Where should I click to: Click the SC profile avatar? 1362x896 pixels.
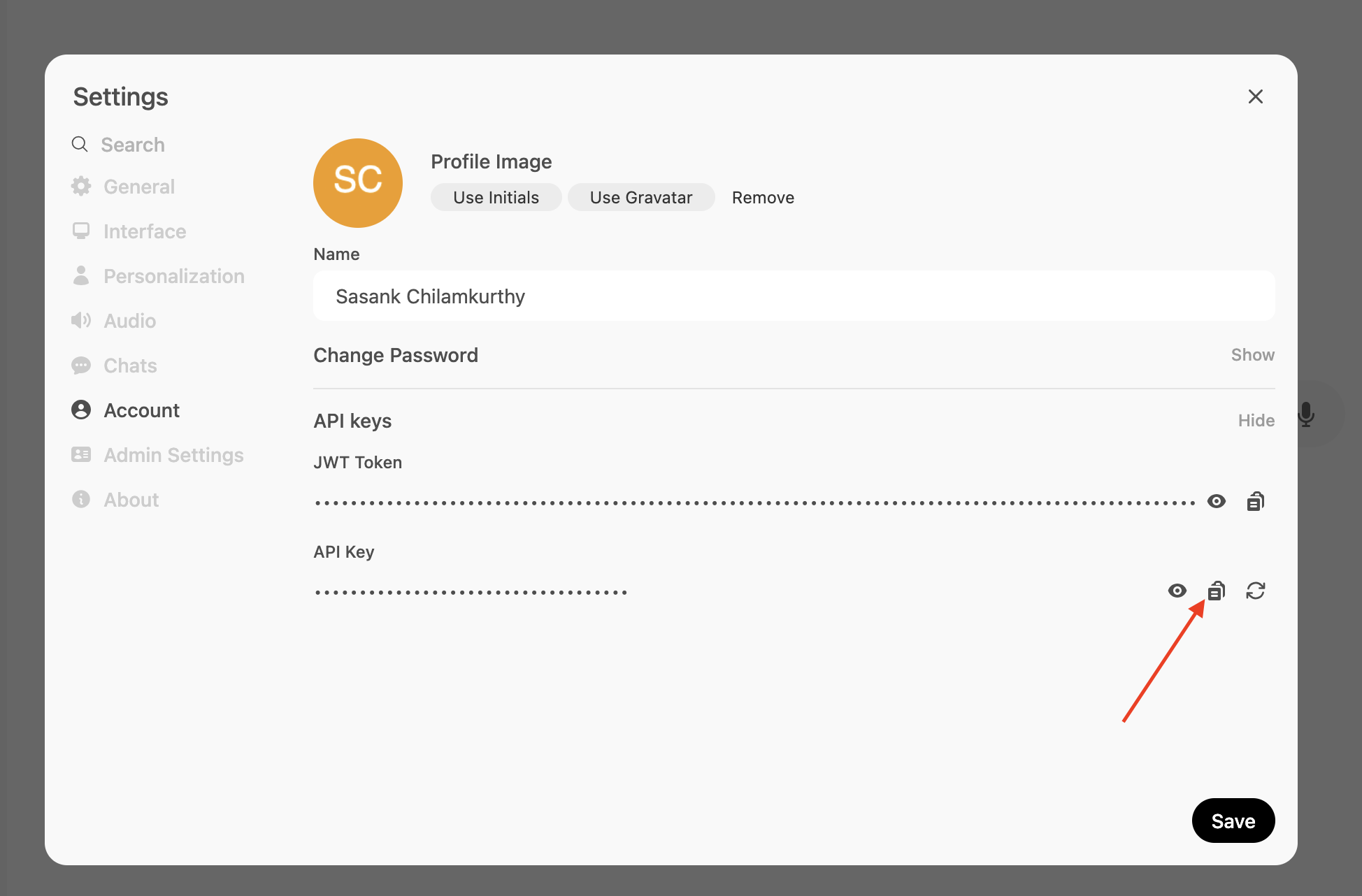[358, 183]
